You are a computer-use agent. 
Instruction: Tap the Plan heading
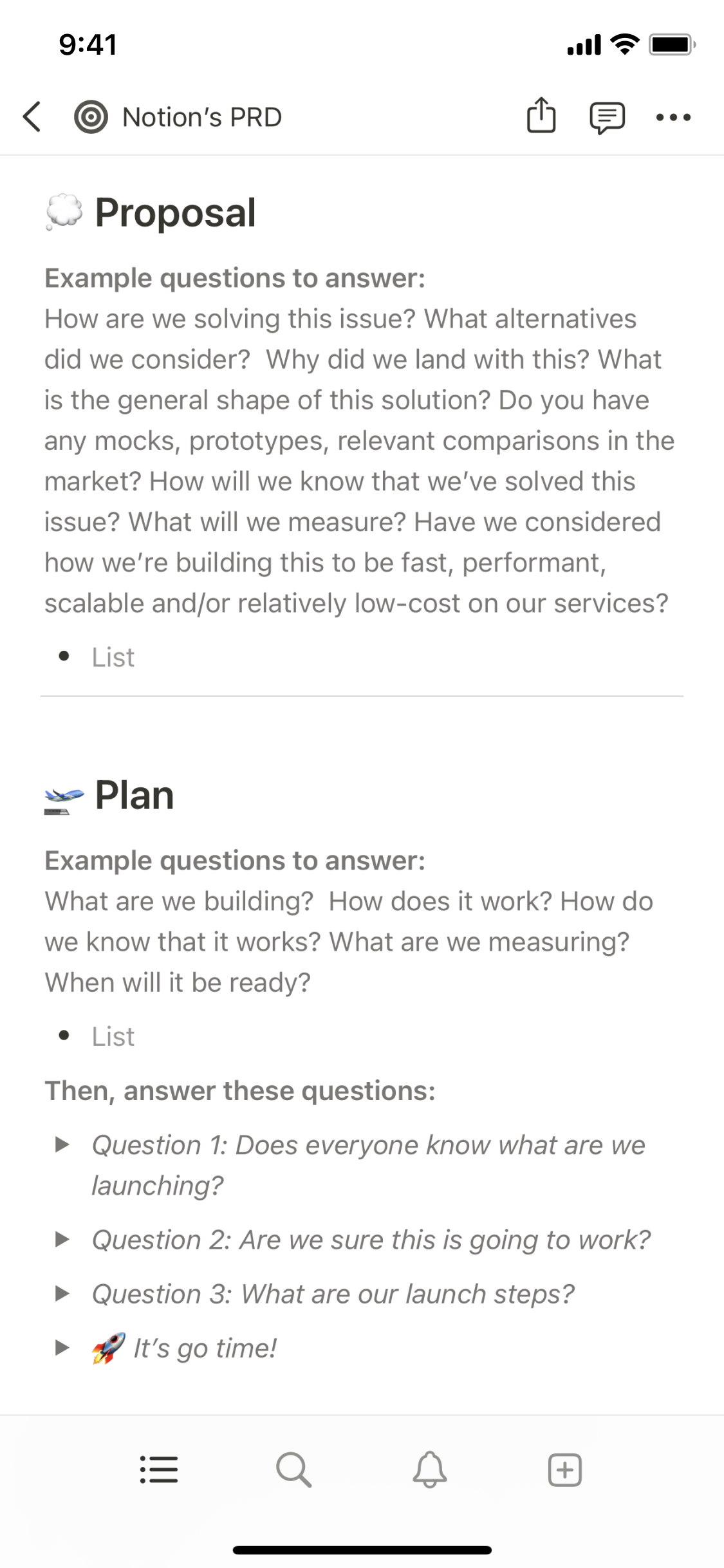[135, 795]
